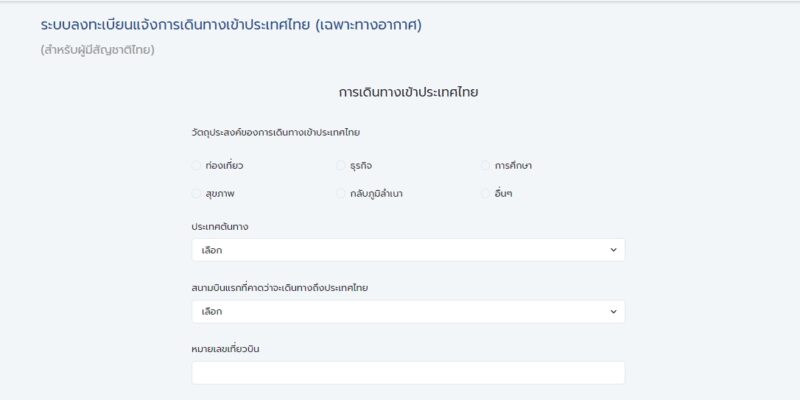This screenshot has height=400, width=800.
Task: Click the หมายเลขเที่ยวบิน field label
Action: coord(226,349)
